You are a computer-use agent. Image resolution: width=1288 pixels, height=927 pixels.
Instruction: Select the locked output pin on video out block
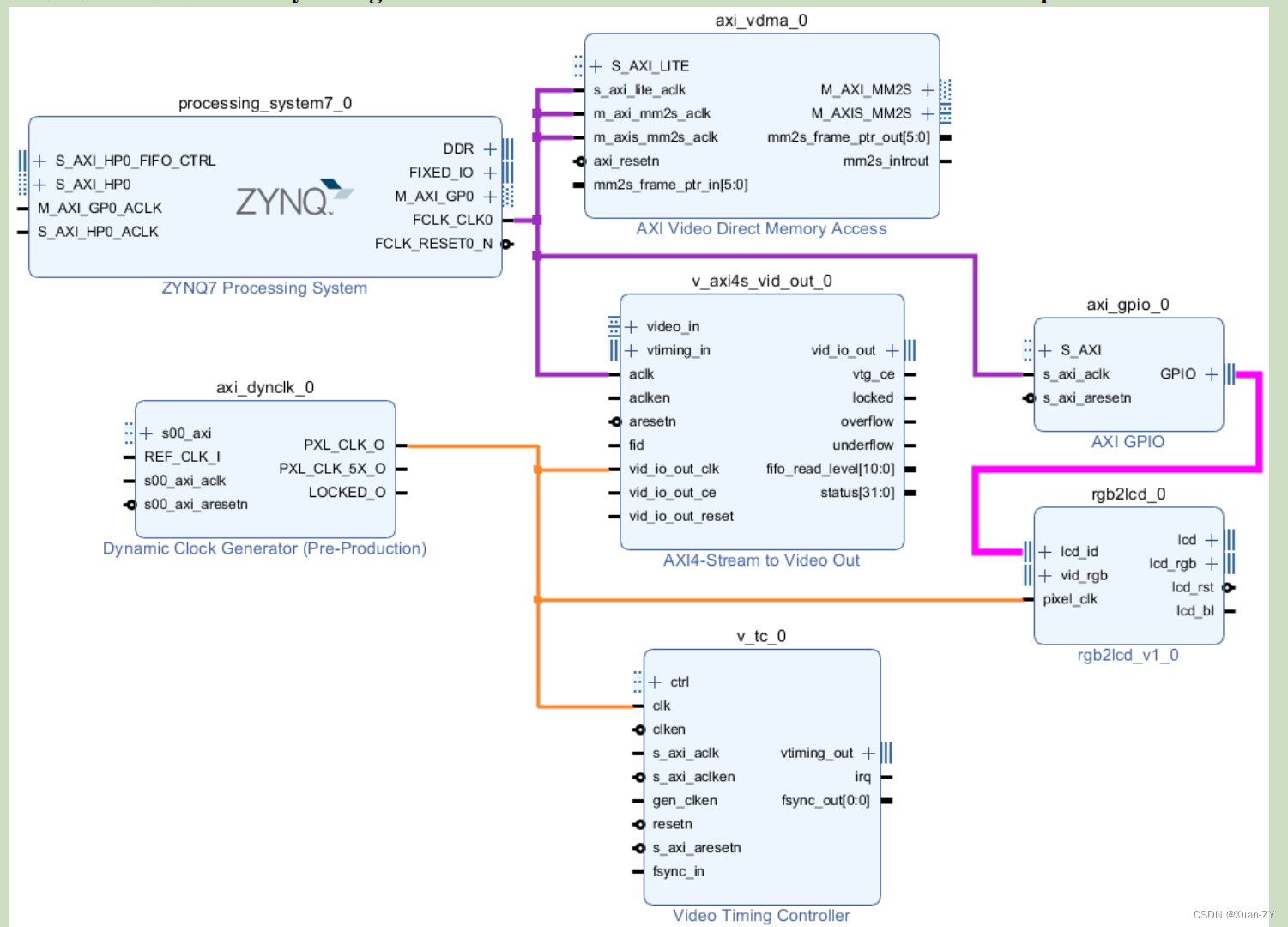873,398
